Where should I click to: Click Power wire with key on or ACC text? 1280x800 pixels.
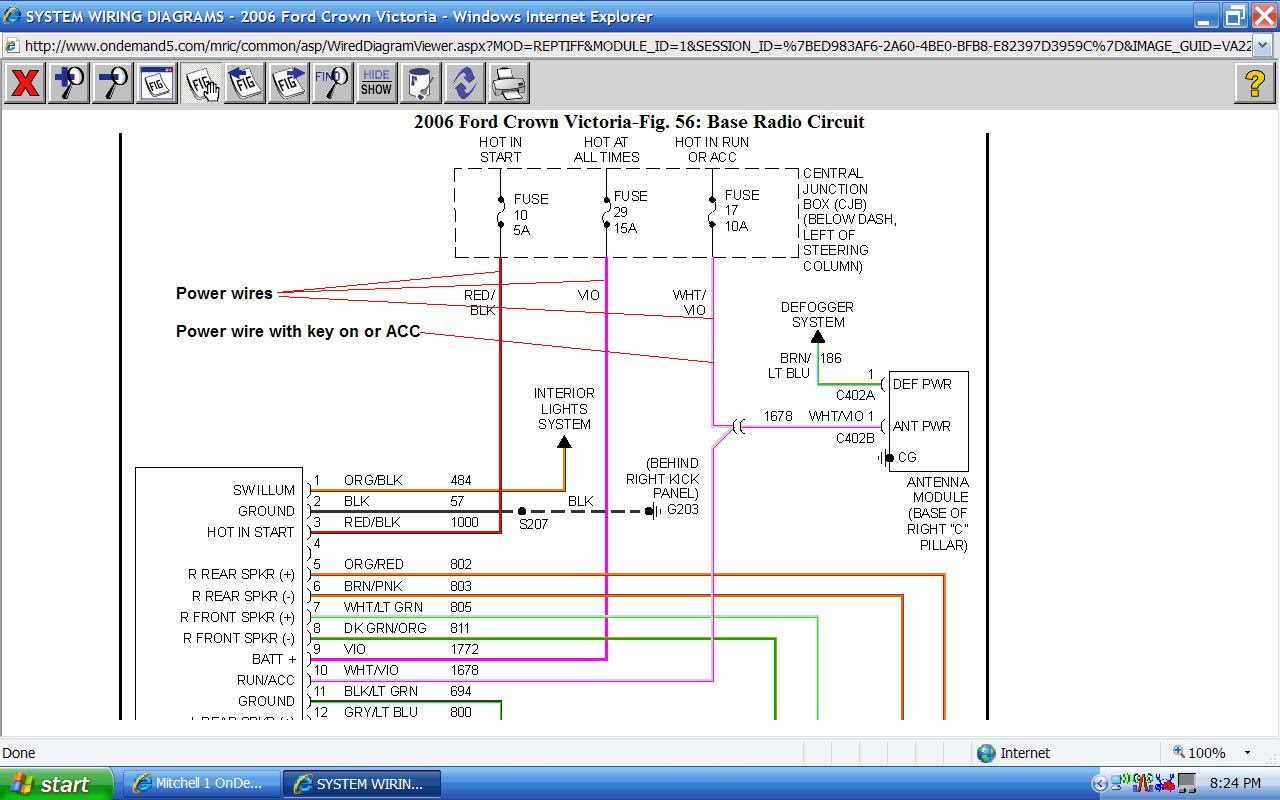click(298, 331)
